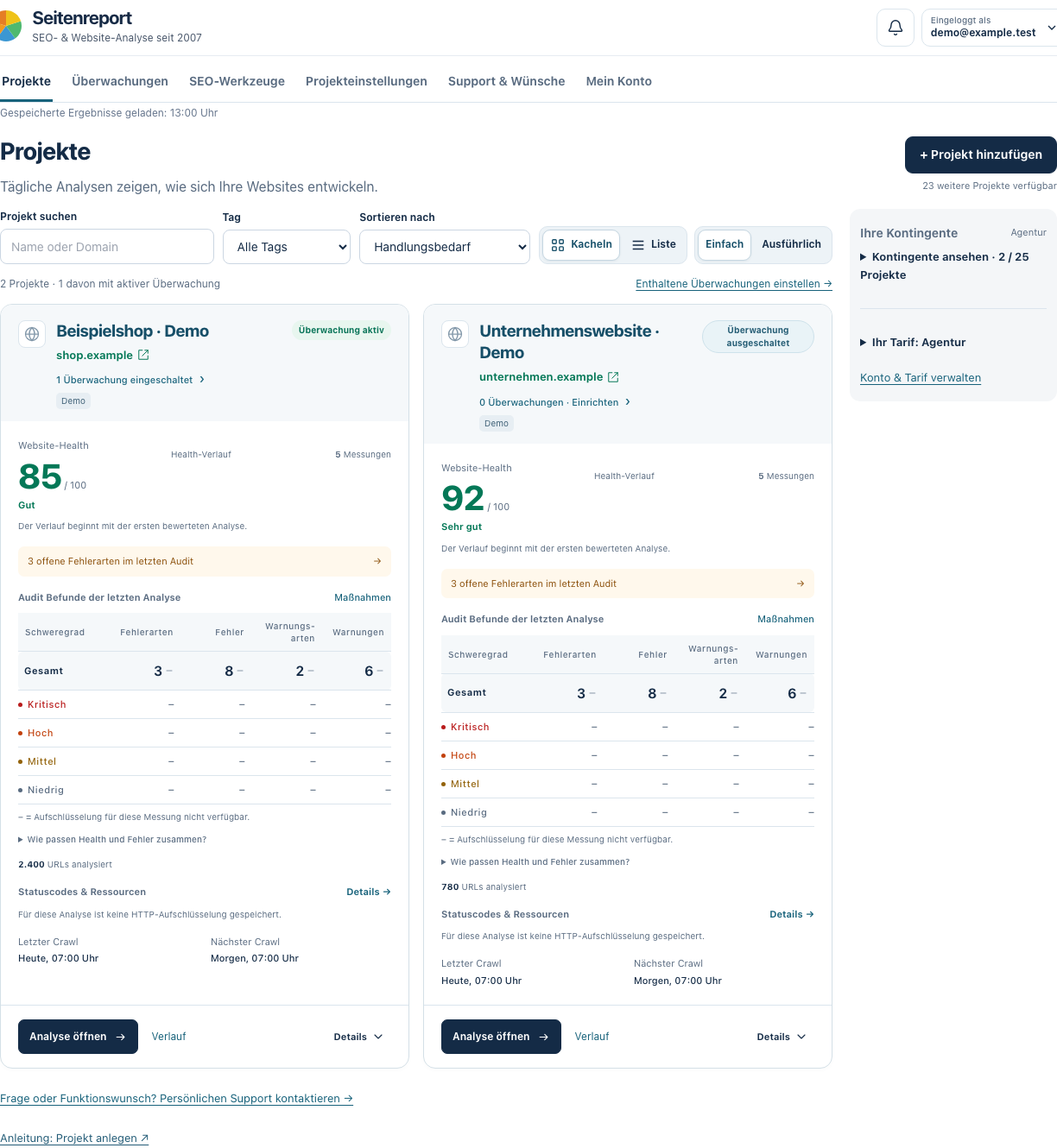
Task: Click the Health score 85
Action: 41,476
